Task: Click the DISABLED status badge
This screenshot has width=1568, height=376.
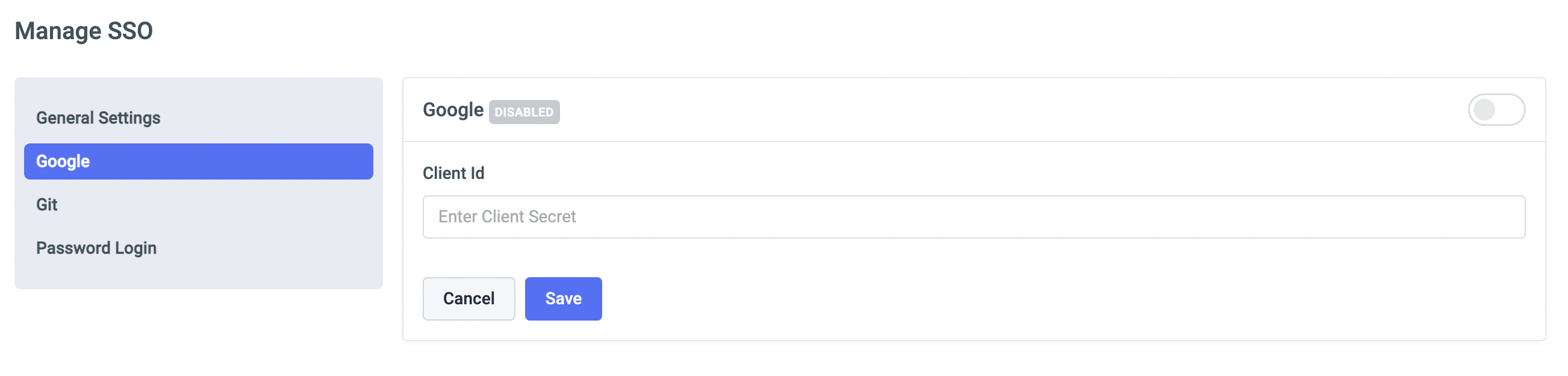Action: click(523, 112)
